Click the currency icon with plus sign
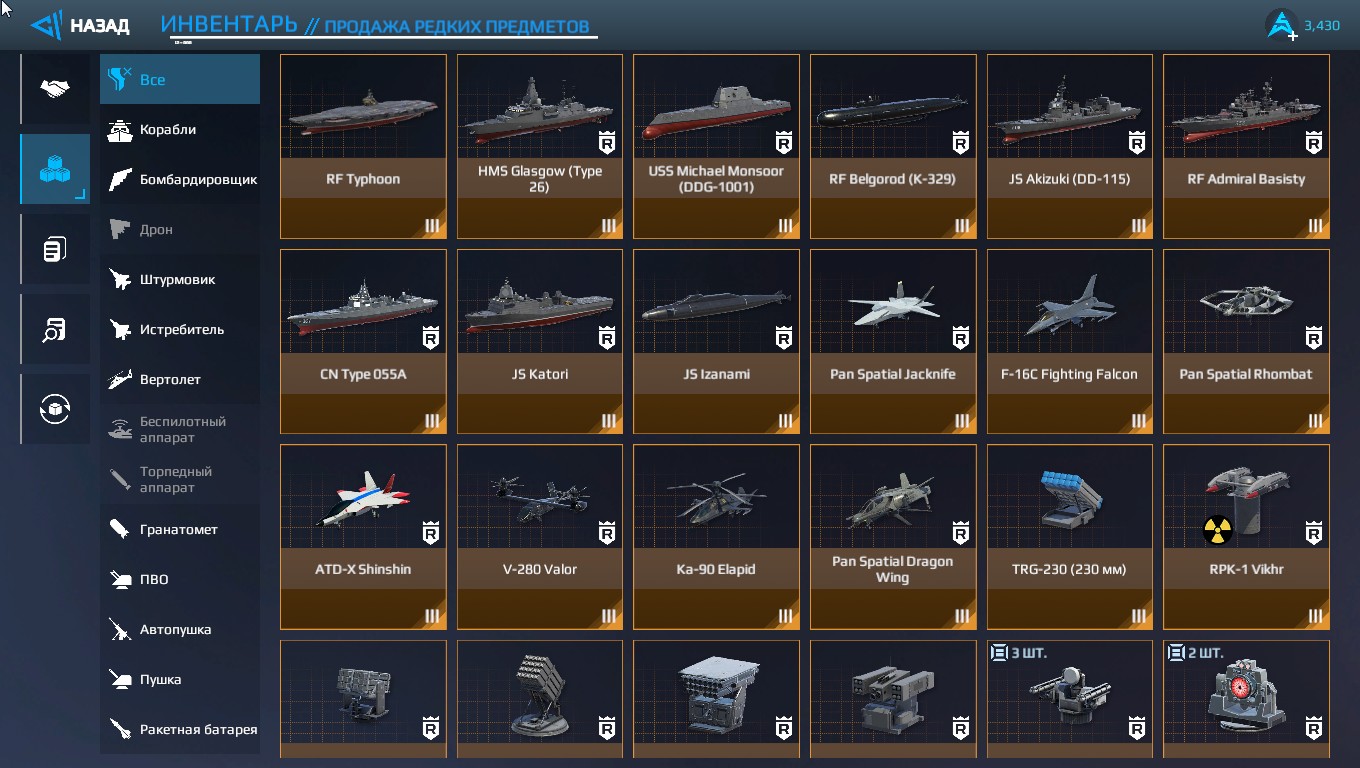This screenshot has width=1360, height=768. pyautogui.click(x=1282, y=25)
